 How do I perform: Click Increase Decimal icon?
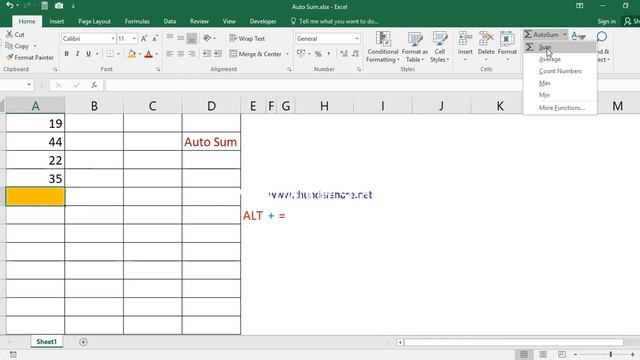coord(344,54)
